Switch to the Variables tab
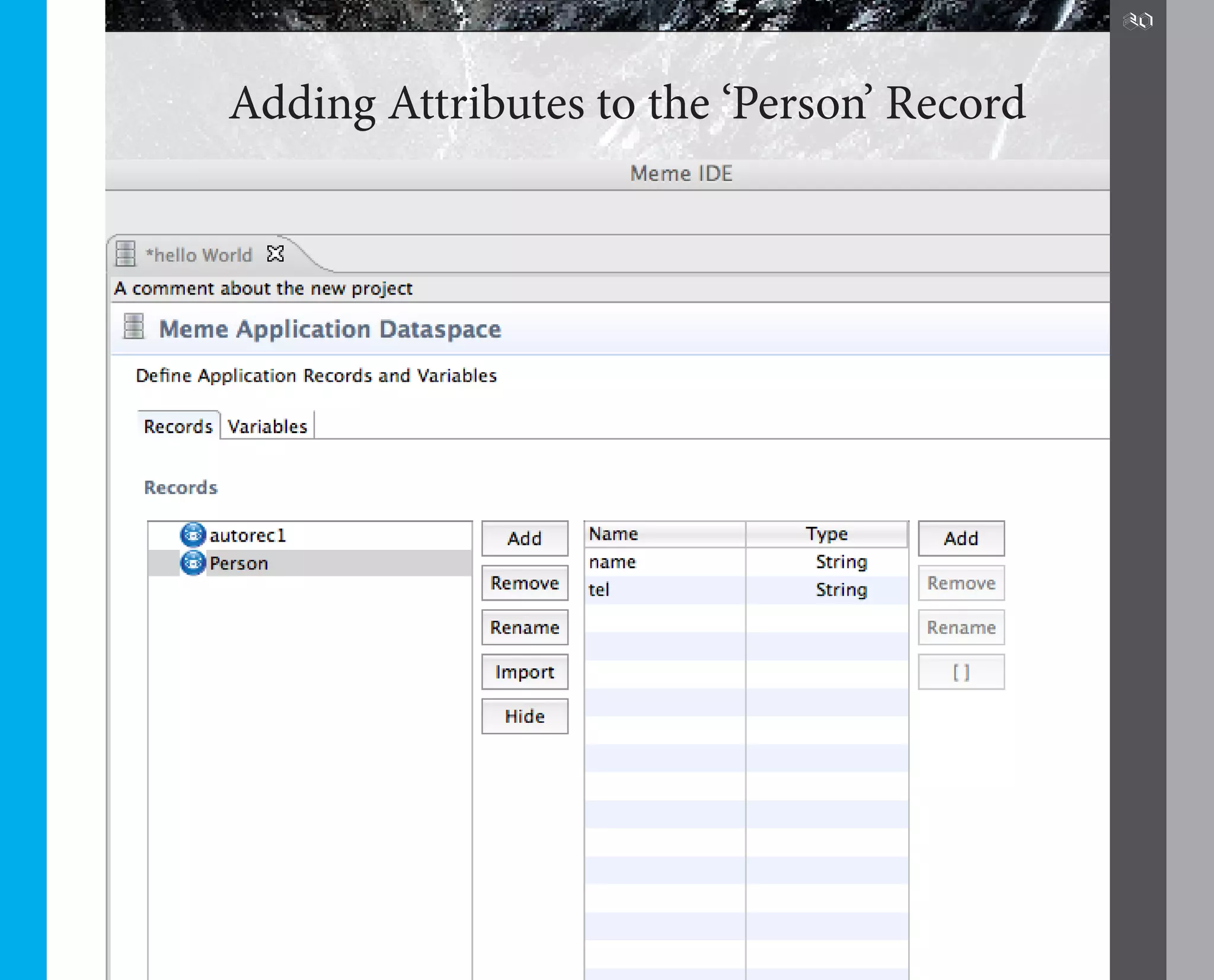1214x980 pixels. pyautogui.click(x=267, y=426)
